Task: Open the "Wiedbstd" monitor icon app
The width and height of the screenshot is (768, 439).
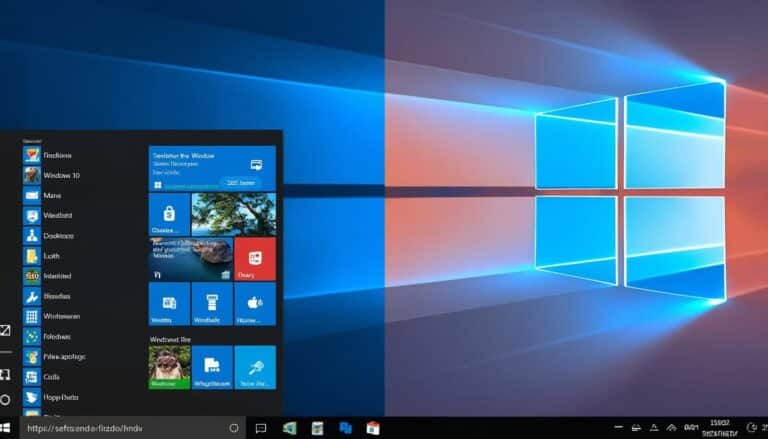Action: tap(48, 215)
